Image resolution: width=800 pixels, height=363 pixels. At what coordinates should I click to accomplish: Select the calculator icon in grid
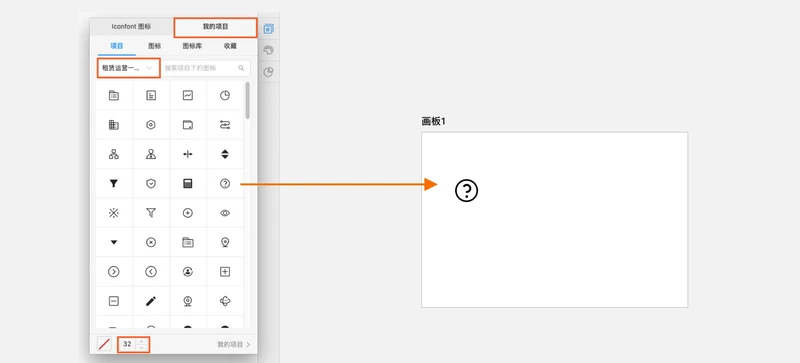point(188,184)
